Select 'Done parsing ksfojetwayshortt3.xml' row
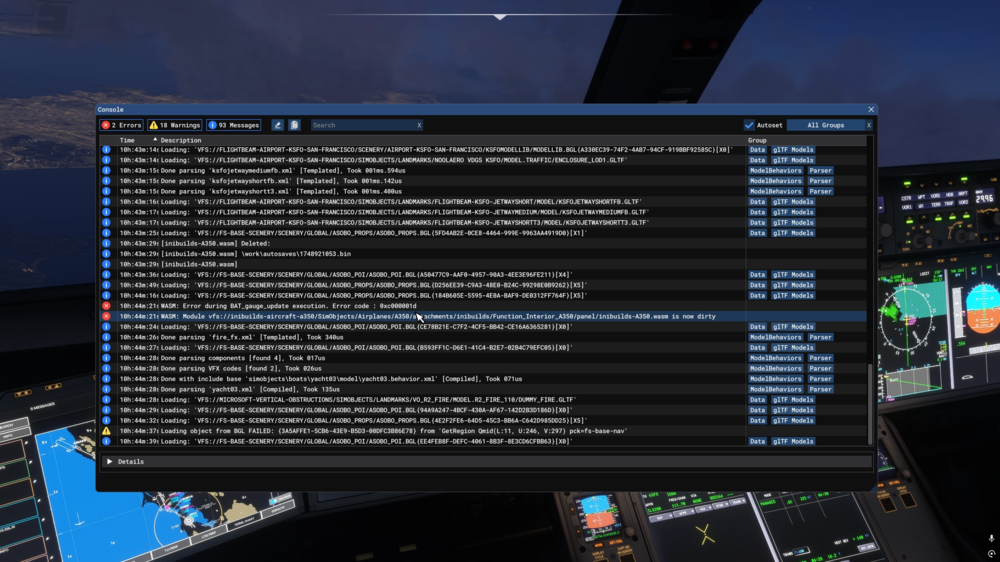 (x=483, y=191)
